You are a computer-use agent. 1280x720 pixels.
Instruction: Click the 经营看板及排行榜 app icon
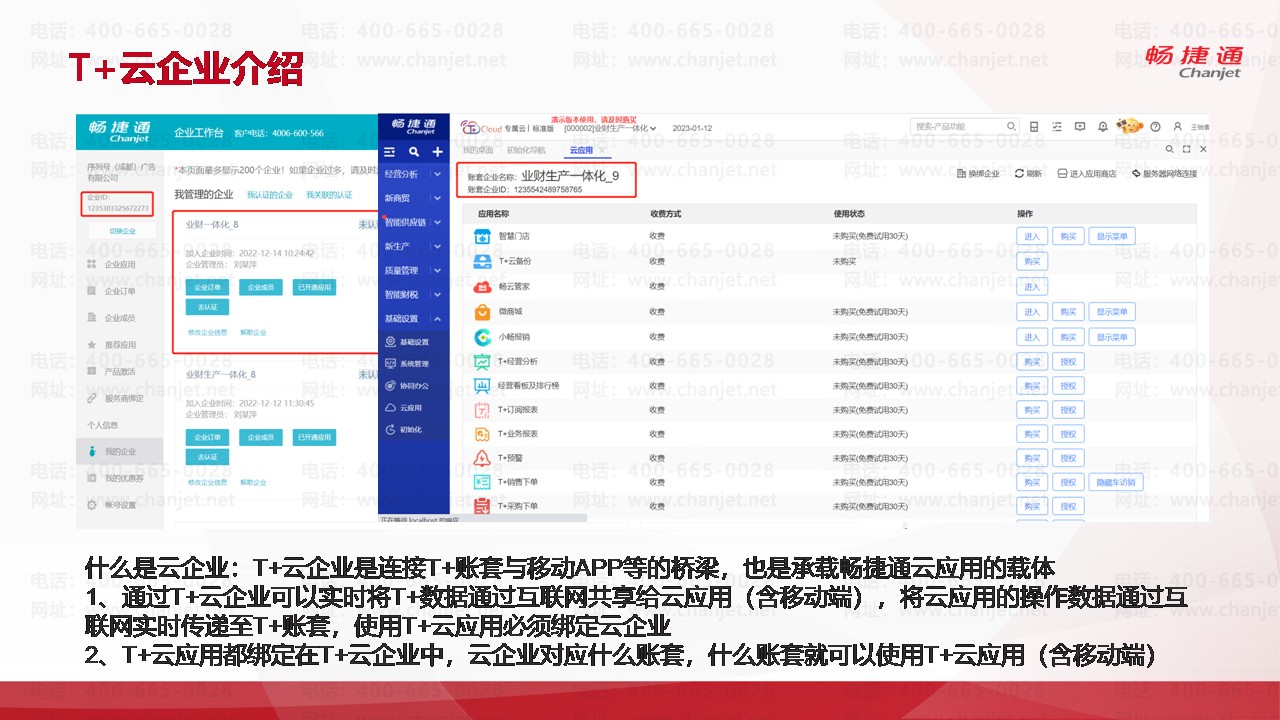[x=482, y=386]
